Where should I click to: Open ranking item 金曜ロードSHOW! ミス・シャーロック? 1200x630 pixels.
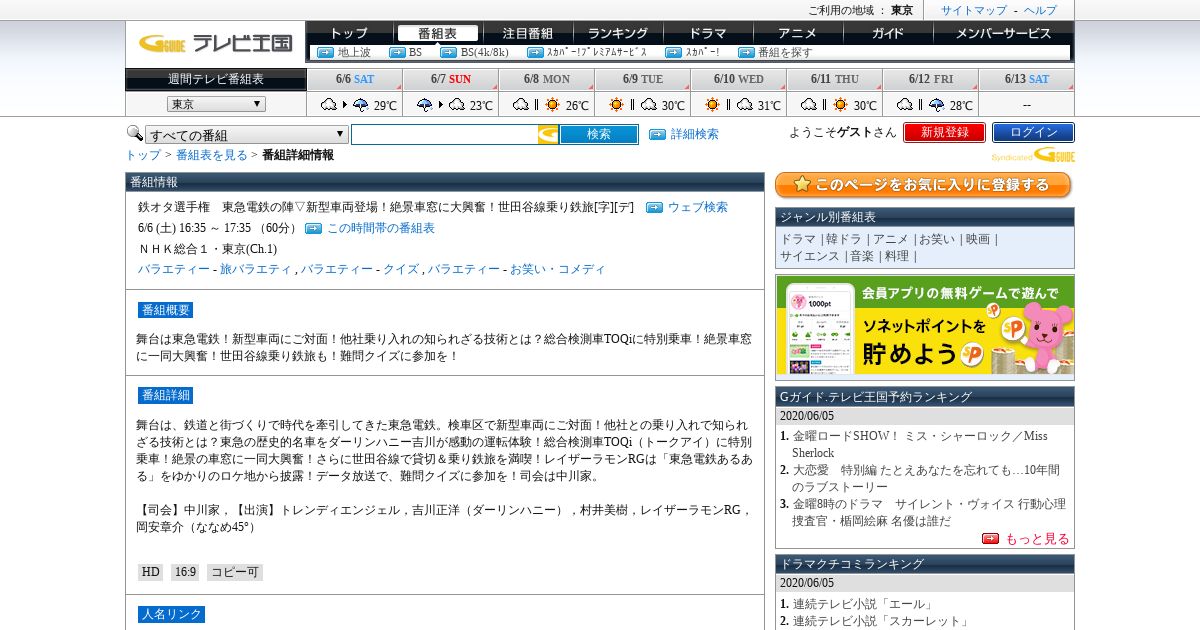[x=920, y=444]
